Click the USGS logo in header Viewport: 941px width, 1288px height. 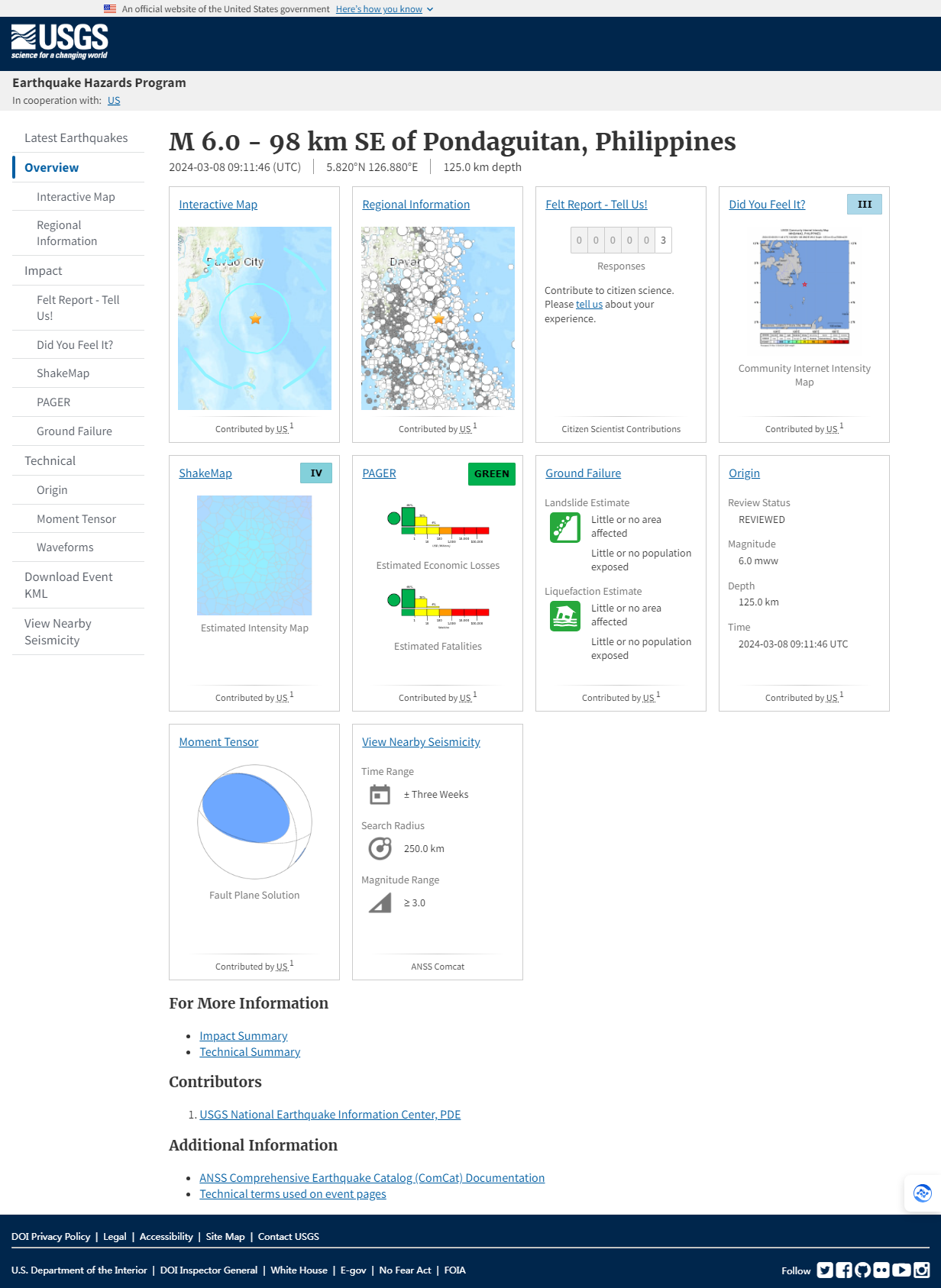tap(60, 41)
